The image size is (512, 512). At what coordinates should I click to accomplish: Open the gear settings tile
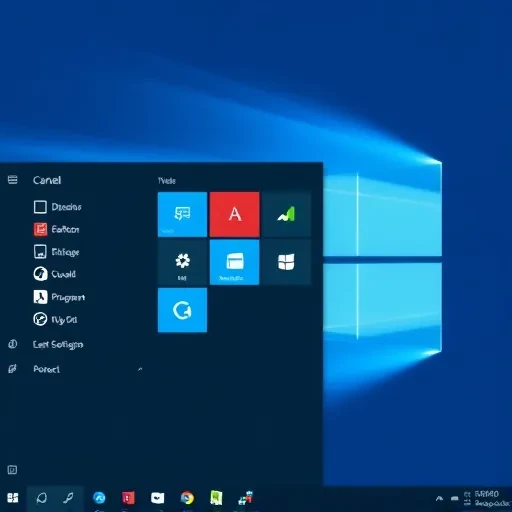coord(182,262)
